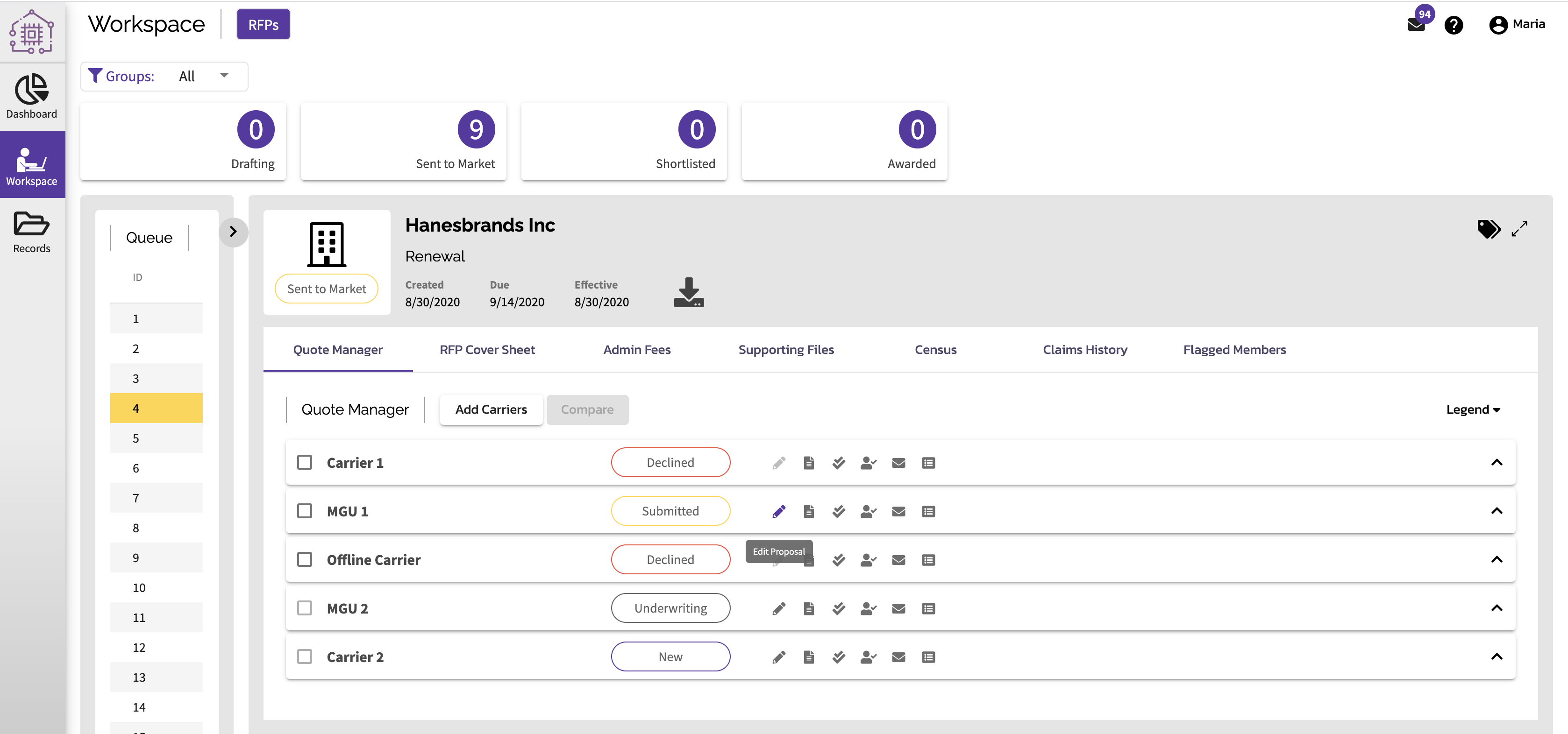Open the Records section in the sidebar

[x=32, y=232]
